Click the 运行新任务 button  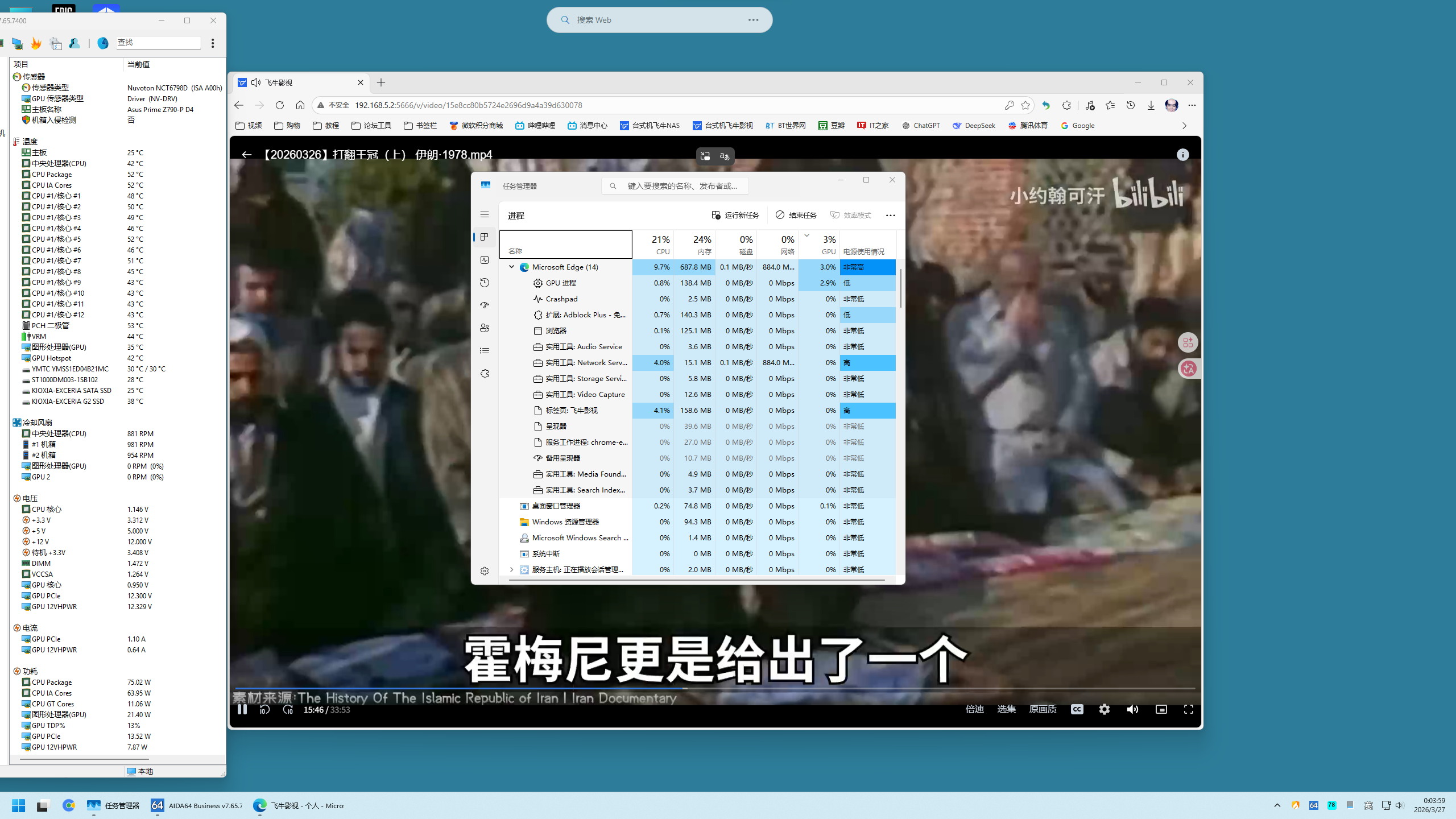(x=735, y=215)
